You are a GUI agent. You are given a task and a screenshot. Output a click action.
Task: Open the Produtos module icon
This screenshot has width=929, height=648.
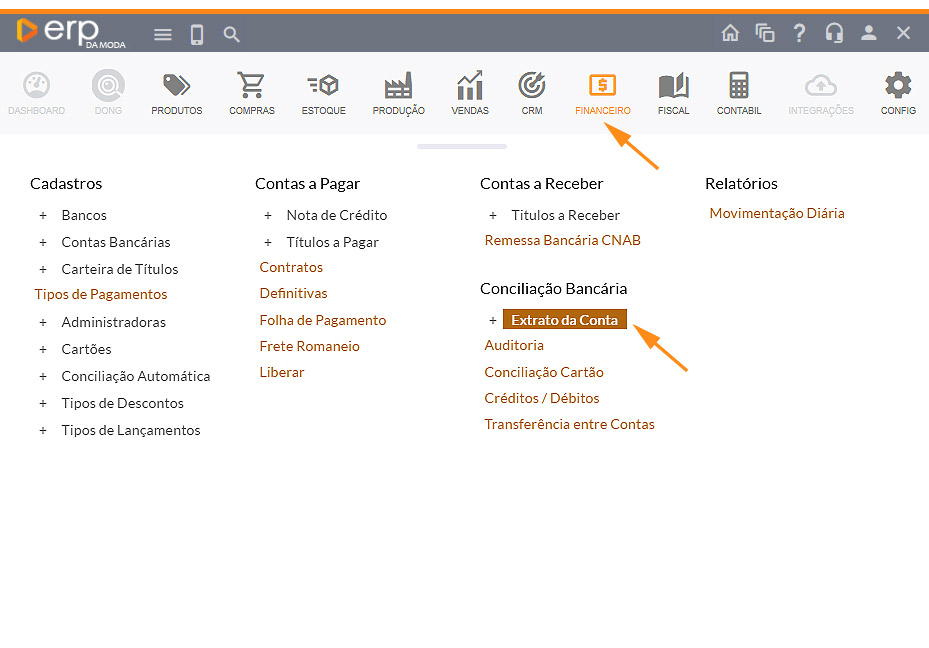177,92
